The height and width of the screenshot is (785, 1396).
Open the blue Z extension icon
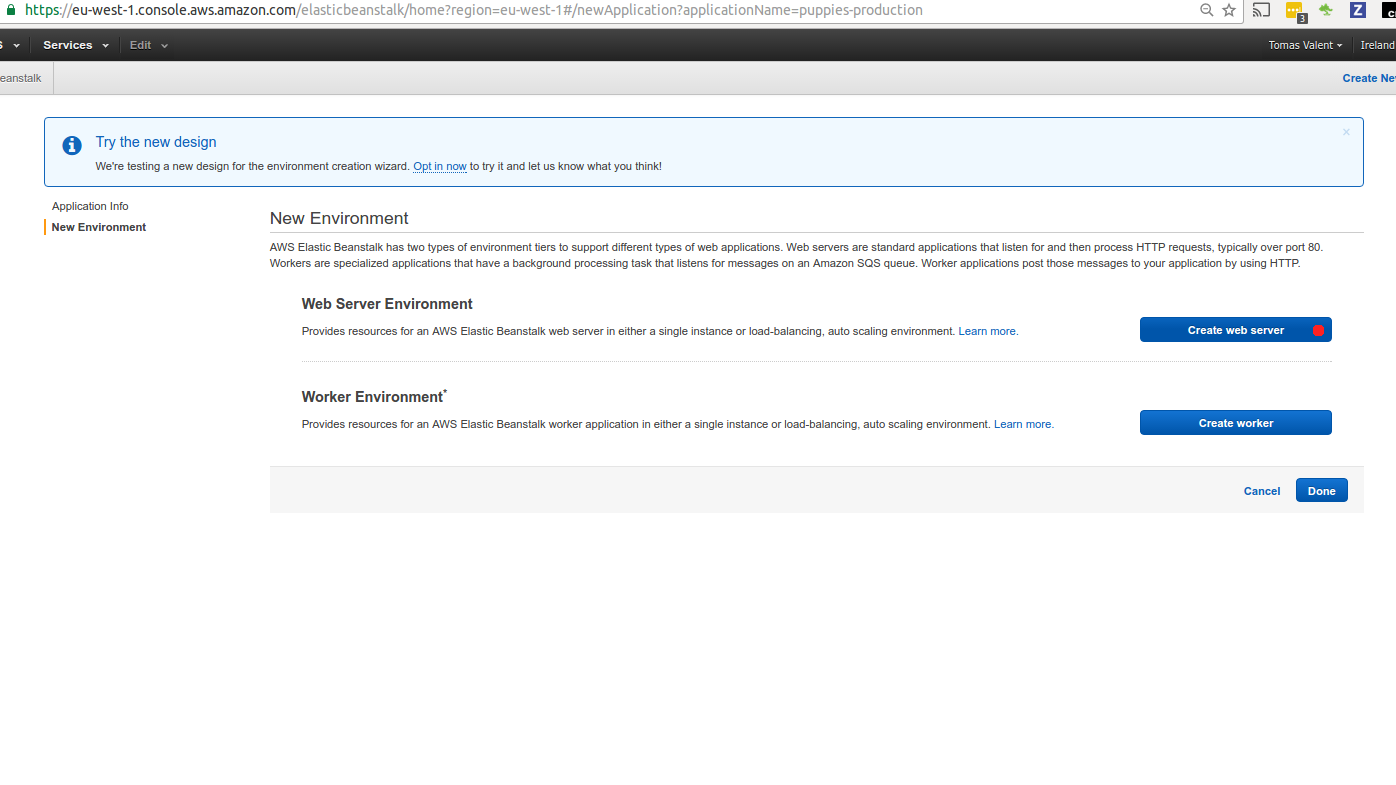[1357, 10]
